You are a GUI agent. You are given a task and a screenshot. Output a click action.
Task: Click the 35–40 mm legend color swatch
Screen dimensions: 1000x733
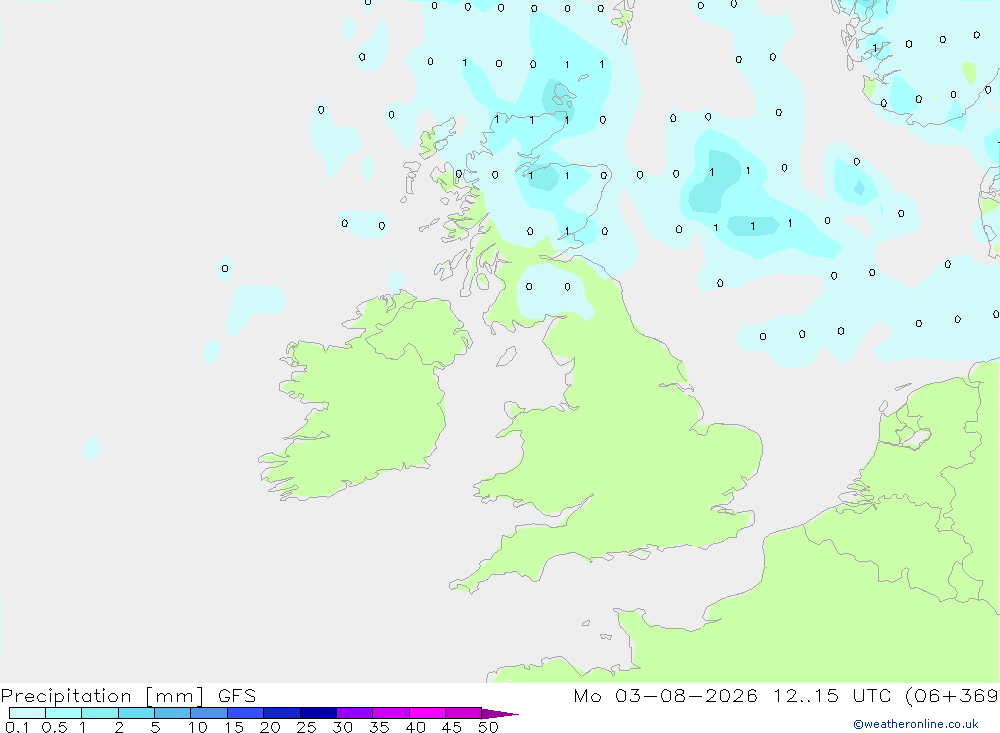click(x=391, y=713)
